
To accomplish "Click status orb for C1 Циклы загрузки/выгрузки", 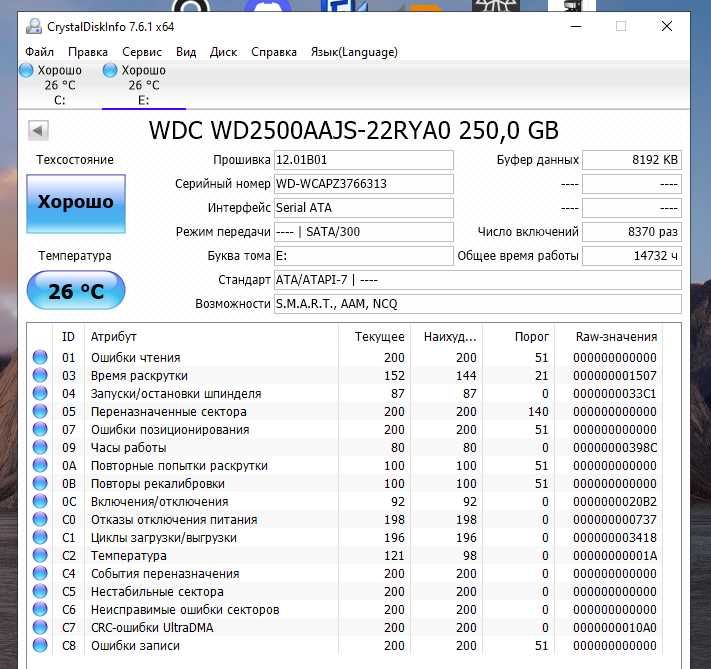I will [x=40, y=537].
